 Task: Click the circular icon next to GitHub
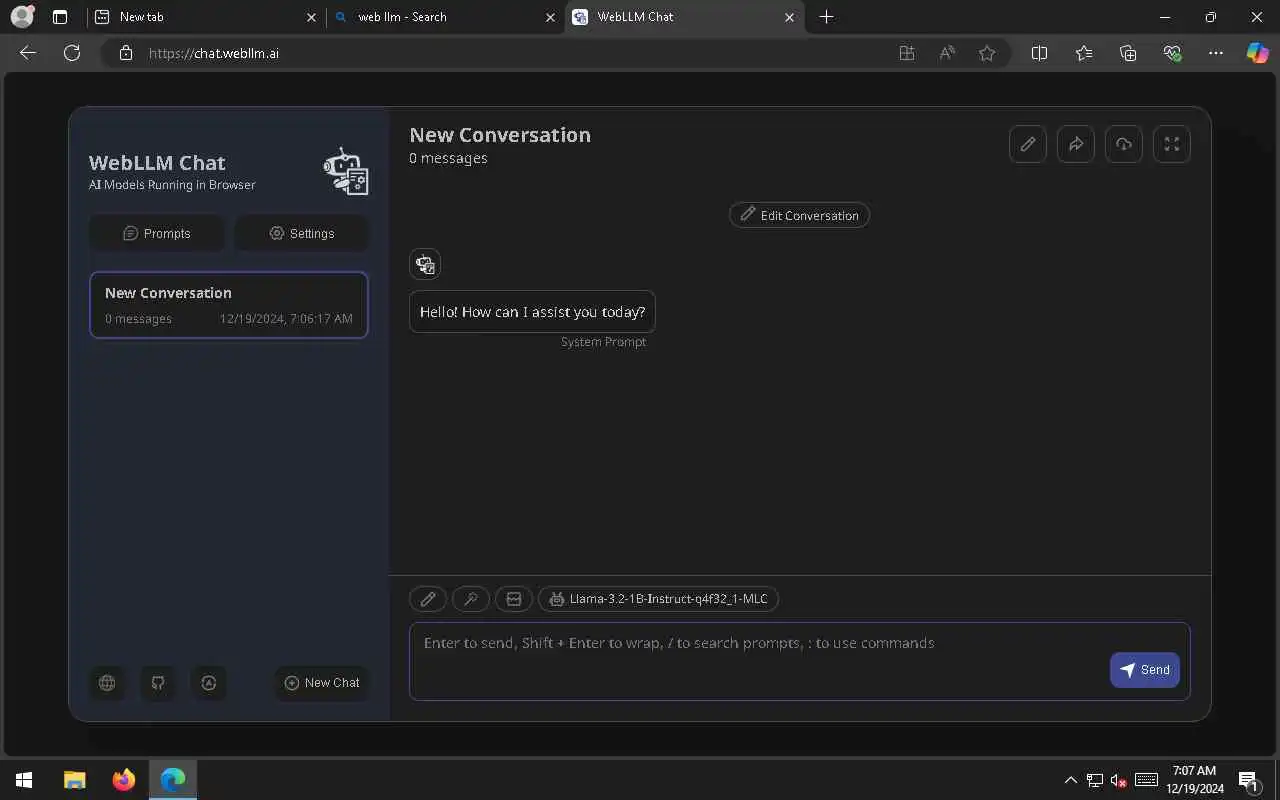click(x=209, y=683)
